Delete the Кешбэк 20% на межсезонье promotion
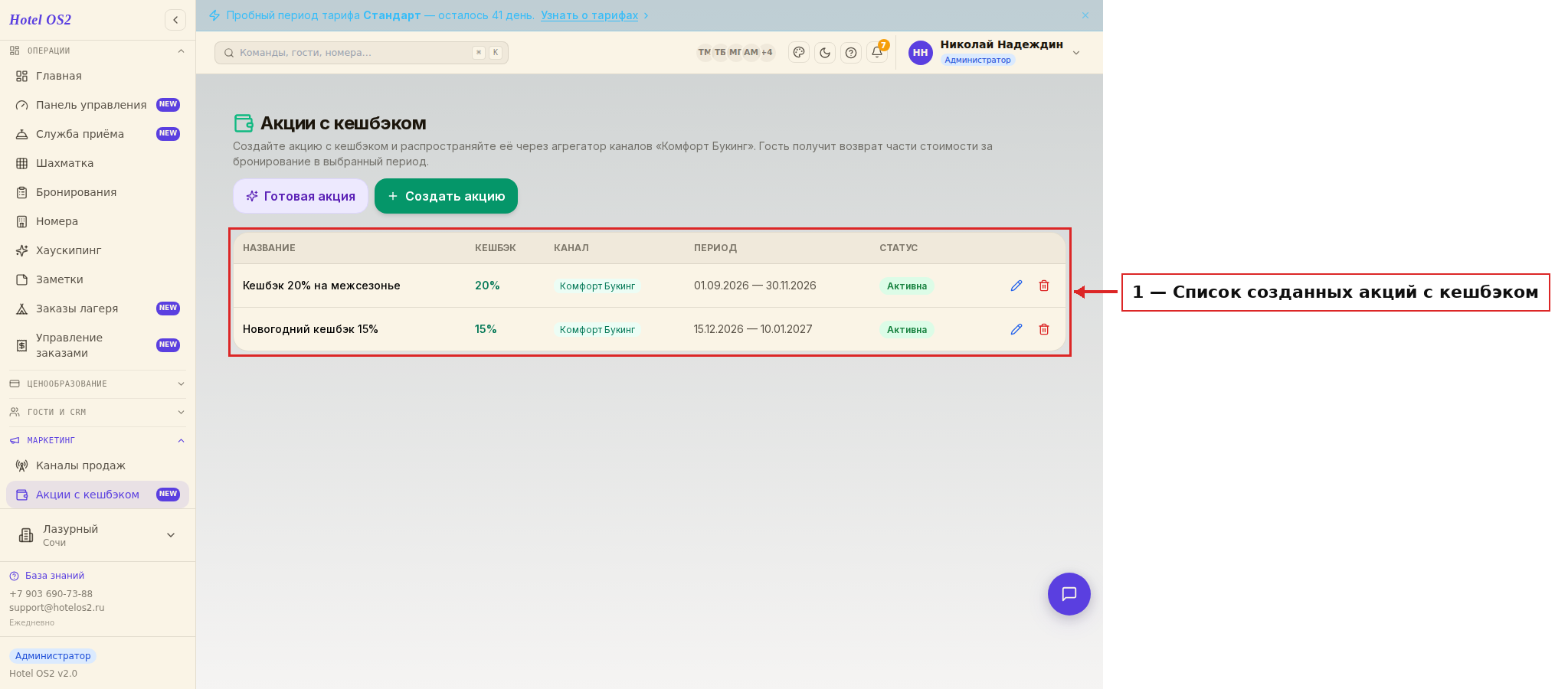Image resolution: width=1568 pixels, height=689 pixels. click(x=1044, y=286)
